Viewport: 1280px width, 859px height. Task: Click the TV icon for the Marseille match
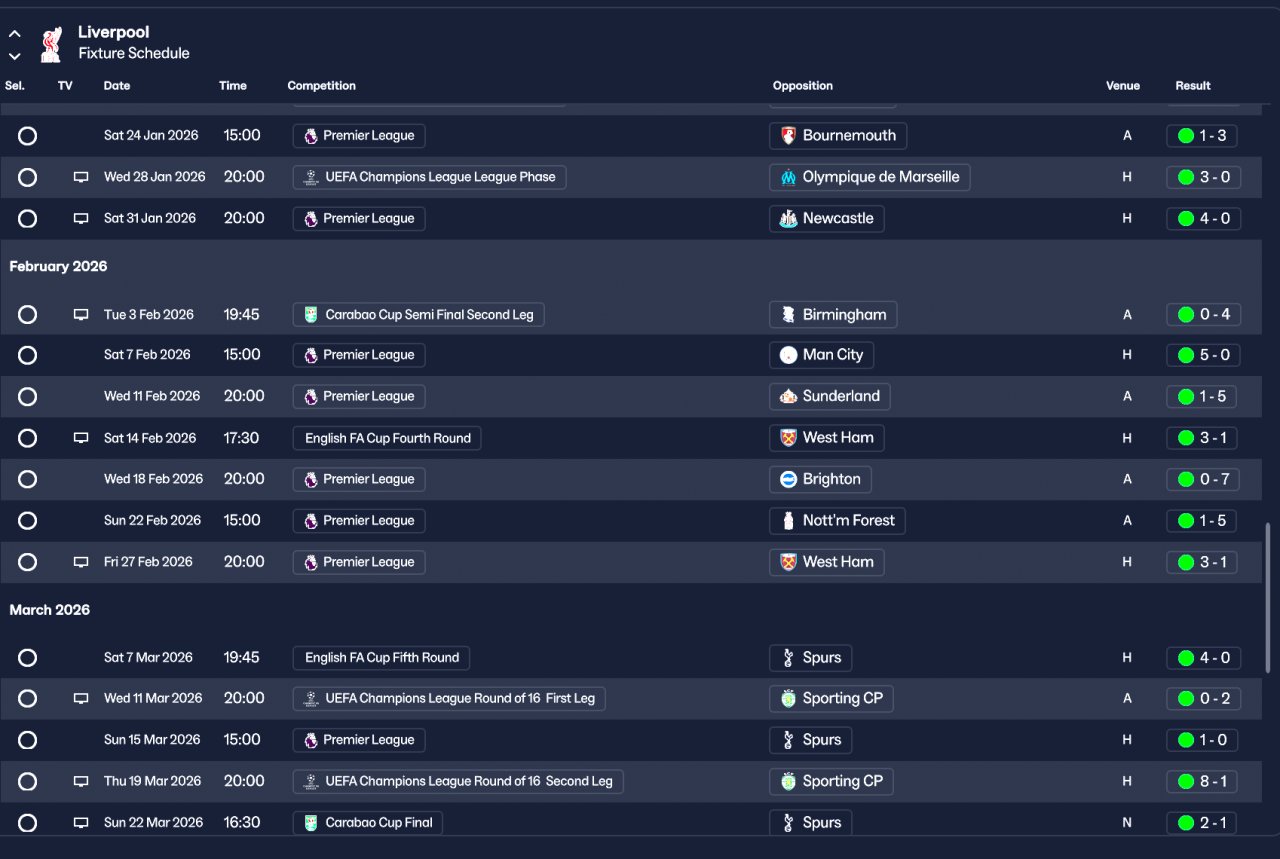click(x=81, y=177)
